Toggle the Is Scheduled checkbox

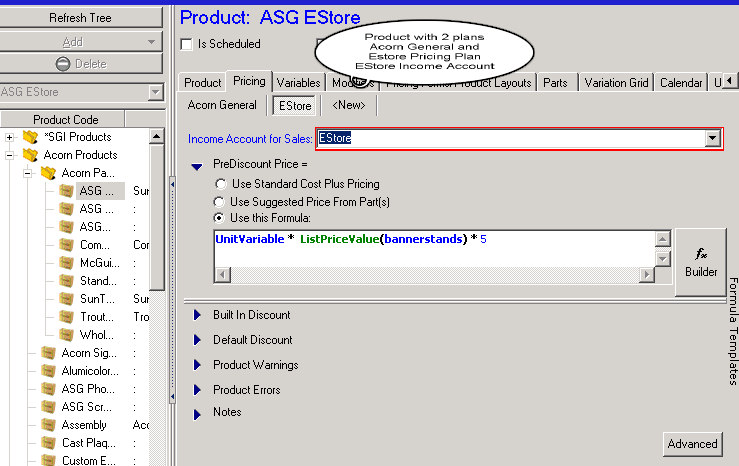187,44
